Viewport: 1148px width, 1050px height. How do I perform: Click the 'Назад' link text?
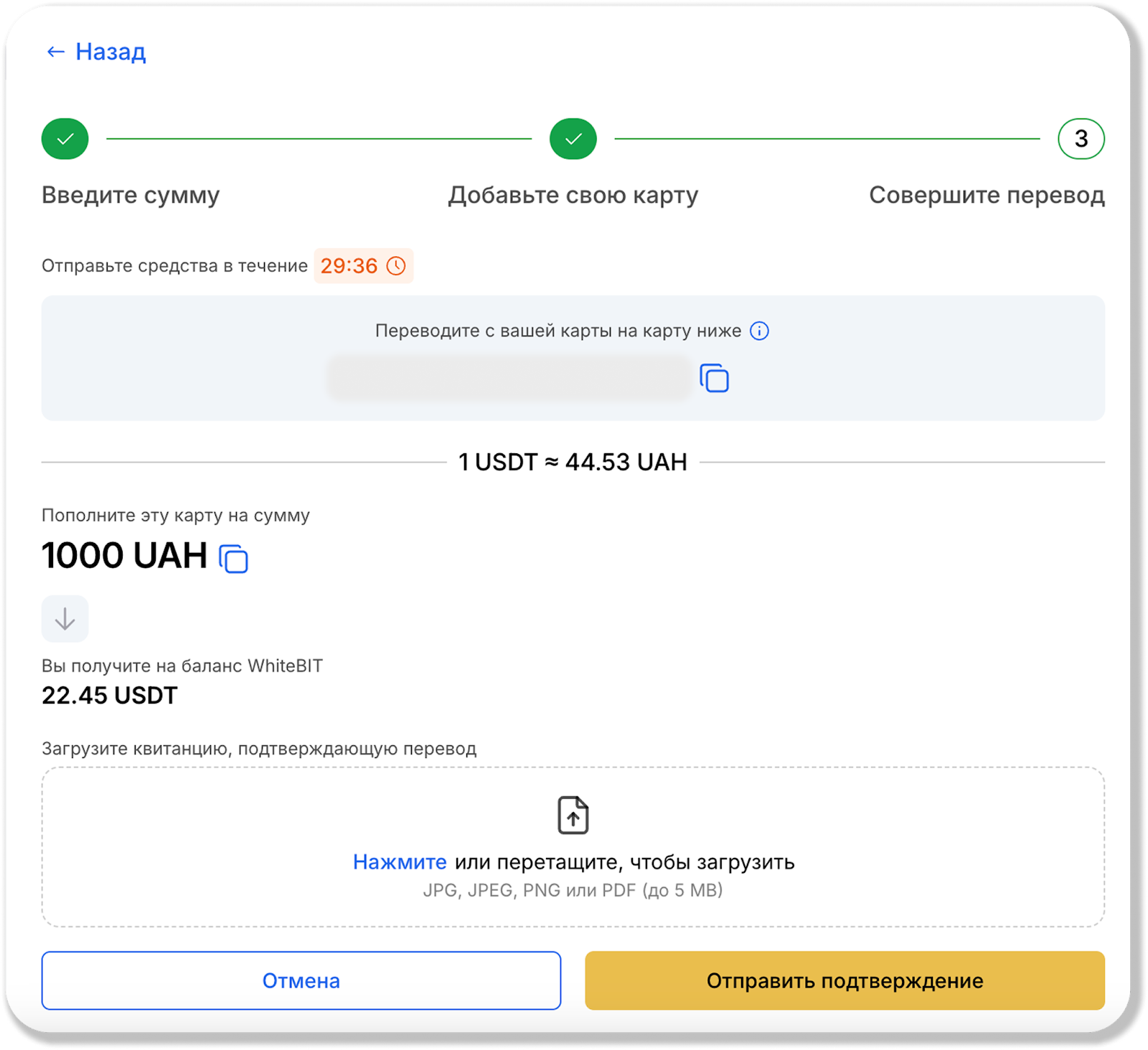(110, 52)
